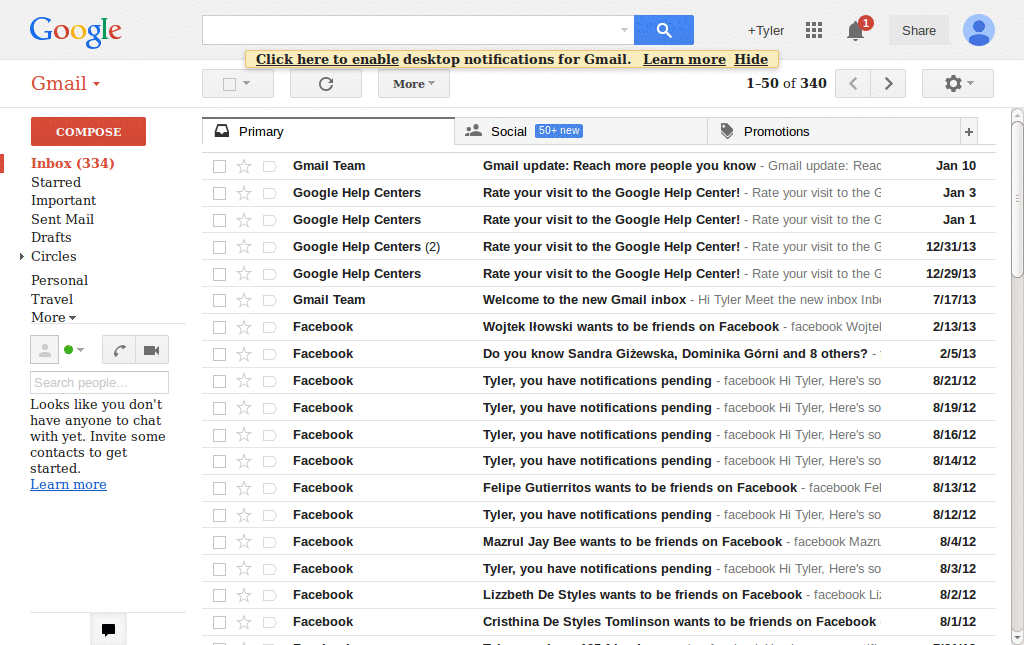The image size is (1024, 645).
Task: Select the Gmail Team Jan 10 email checkbox
Action: point(219,166)
